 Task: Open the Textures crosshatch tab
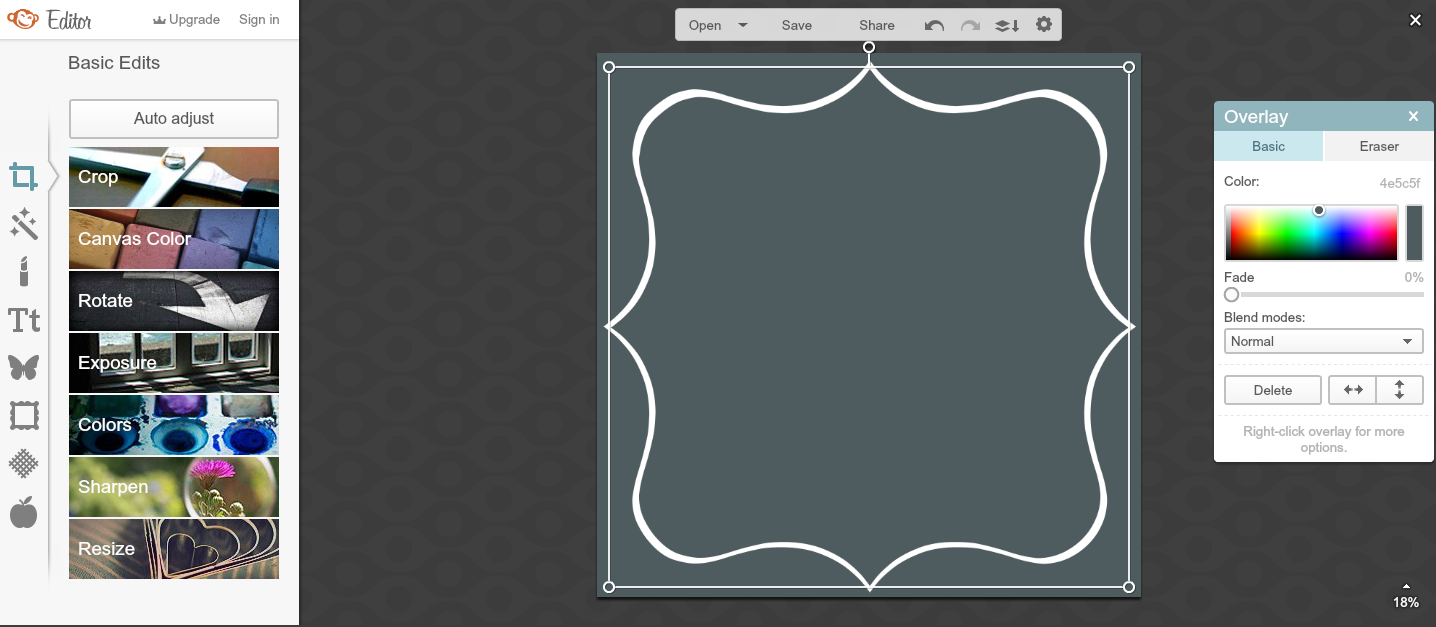click(x=24, y=463)
